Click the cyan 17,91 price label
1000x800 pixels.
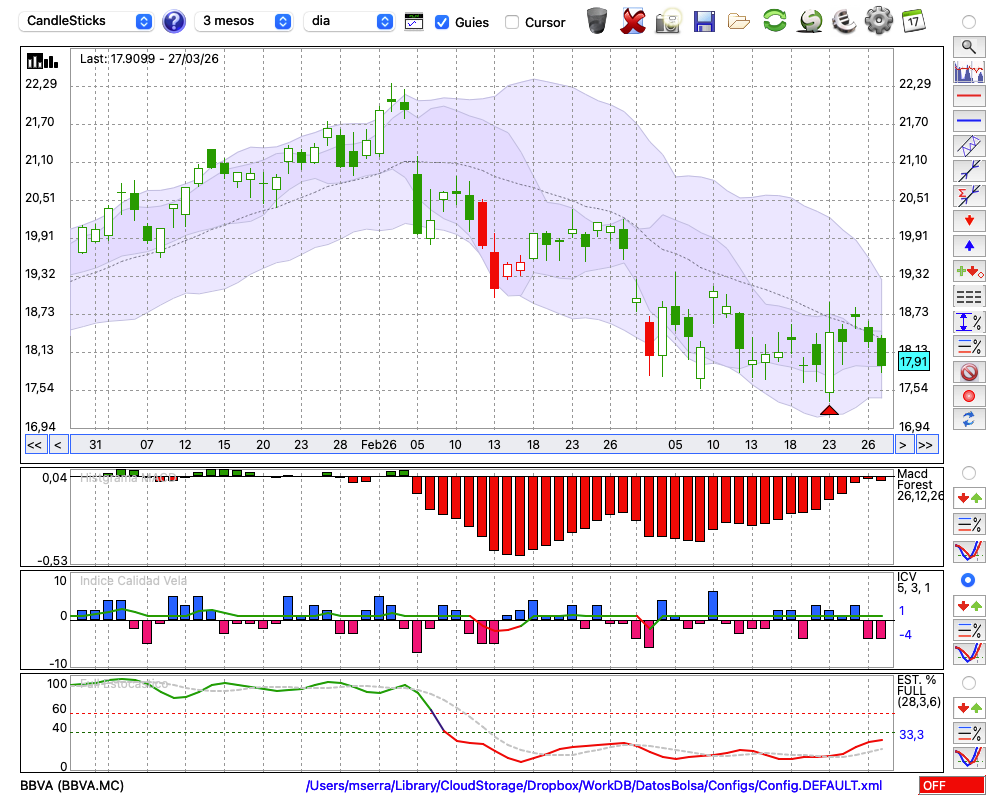coord(913,362)
